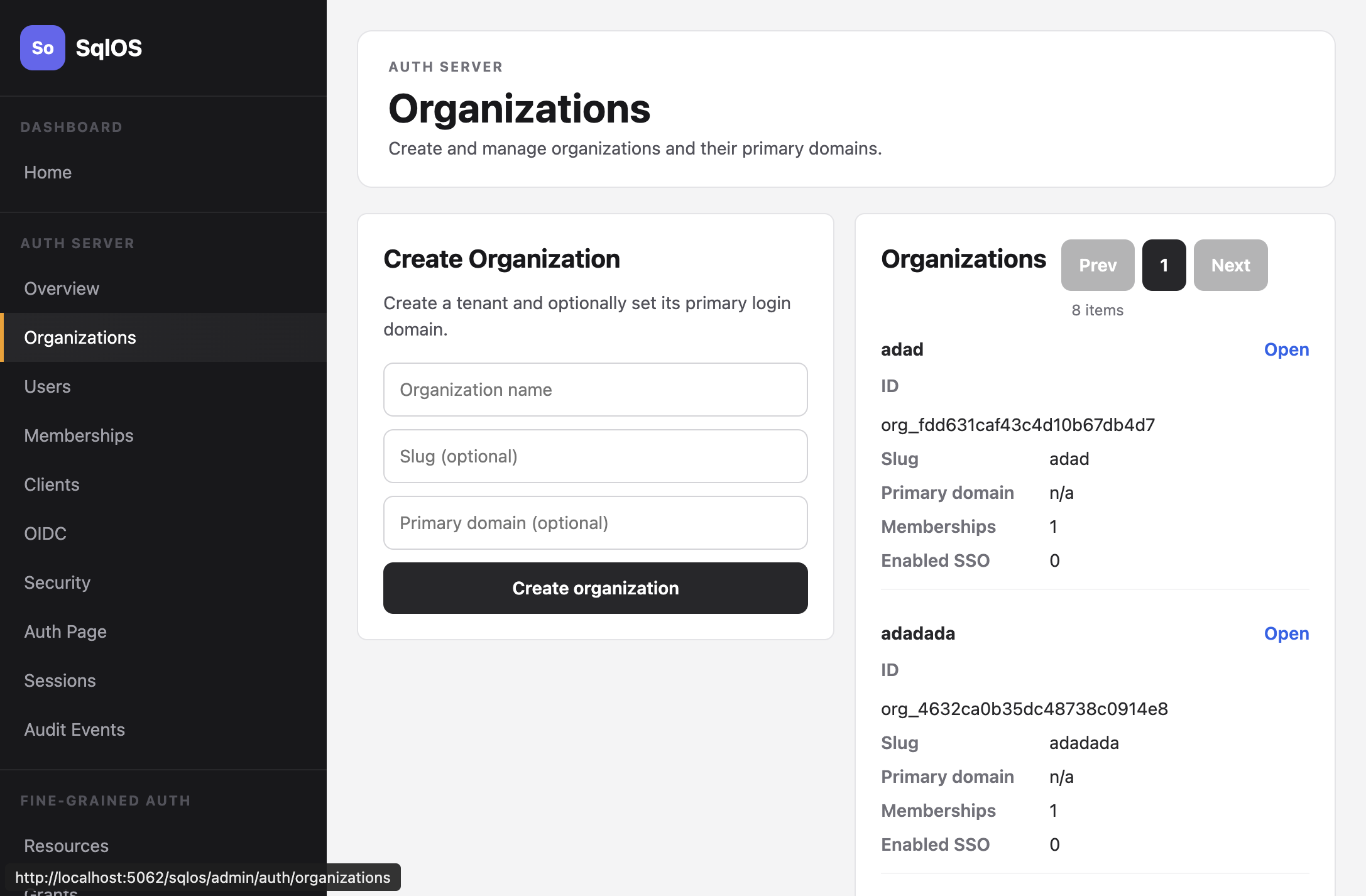
Task: Go to the Clients section
Action: (52, 484)
